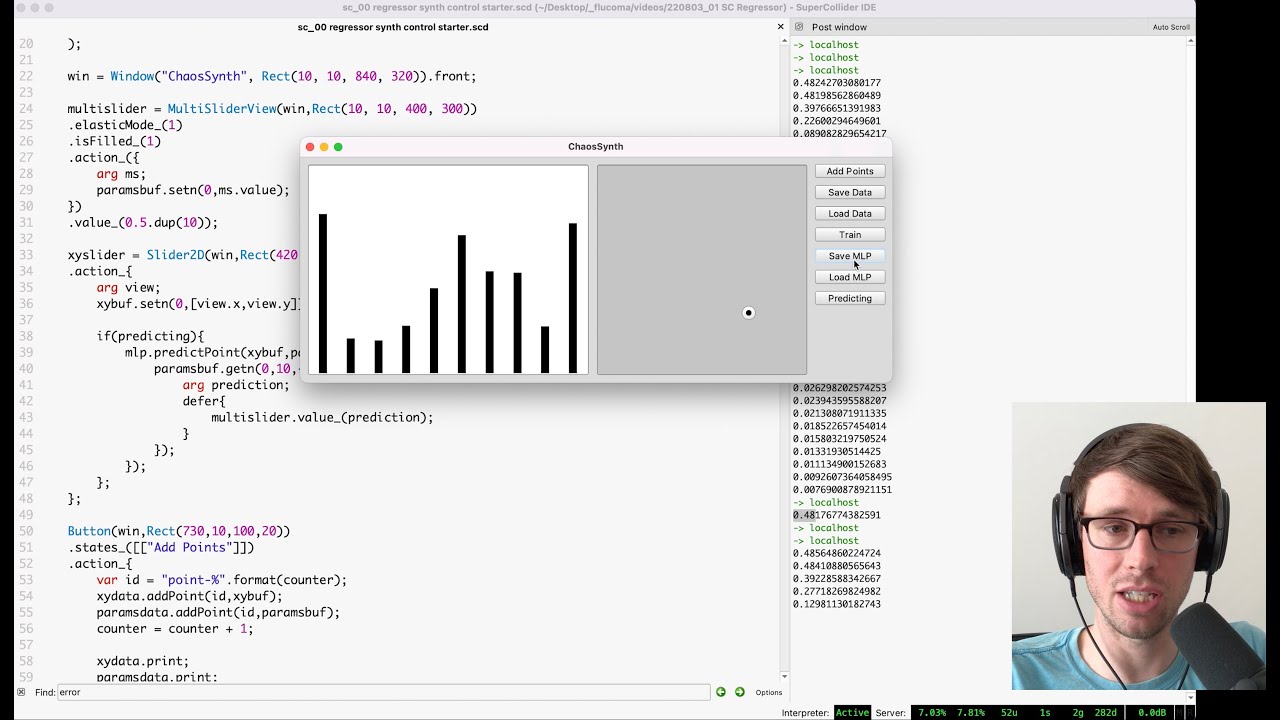Click the last multislider bar
The height and width of the screenshot is (720, 1280).
coord(573,298)
